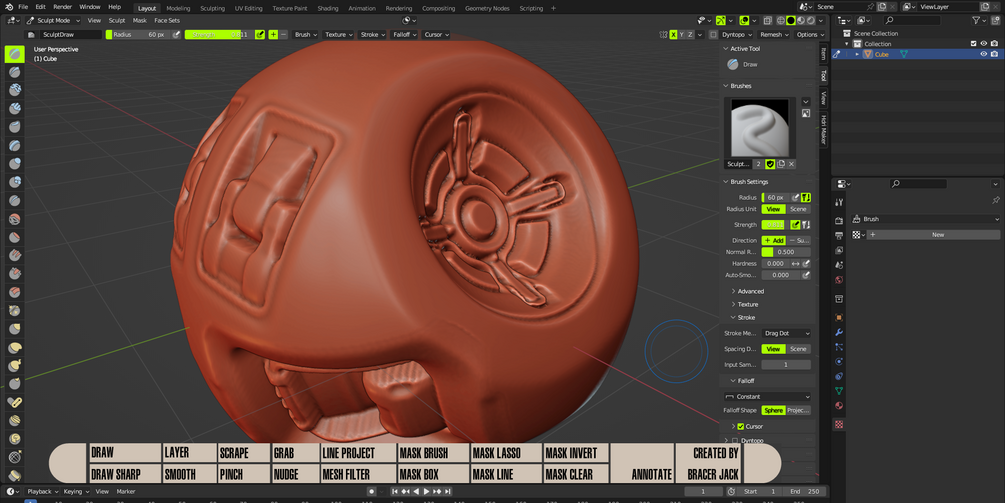1005x503 pixels.
Task: Select the Draw Sharp brush in the left toolbar
Action: pyautogui.click(x=14, y=72)
